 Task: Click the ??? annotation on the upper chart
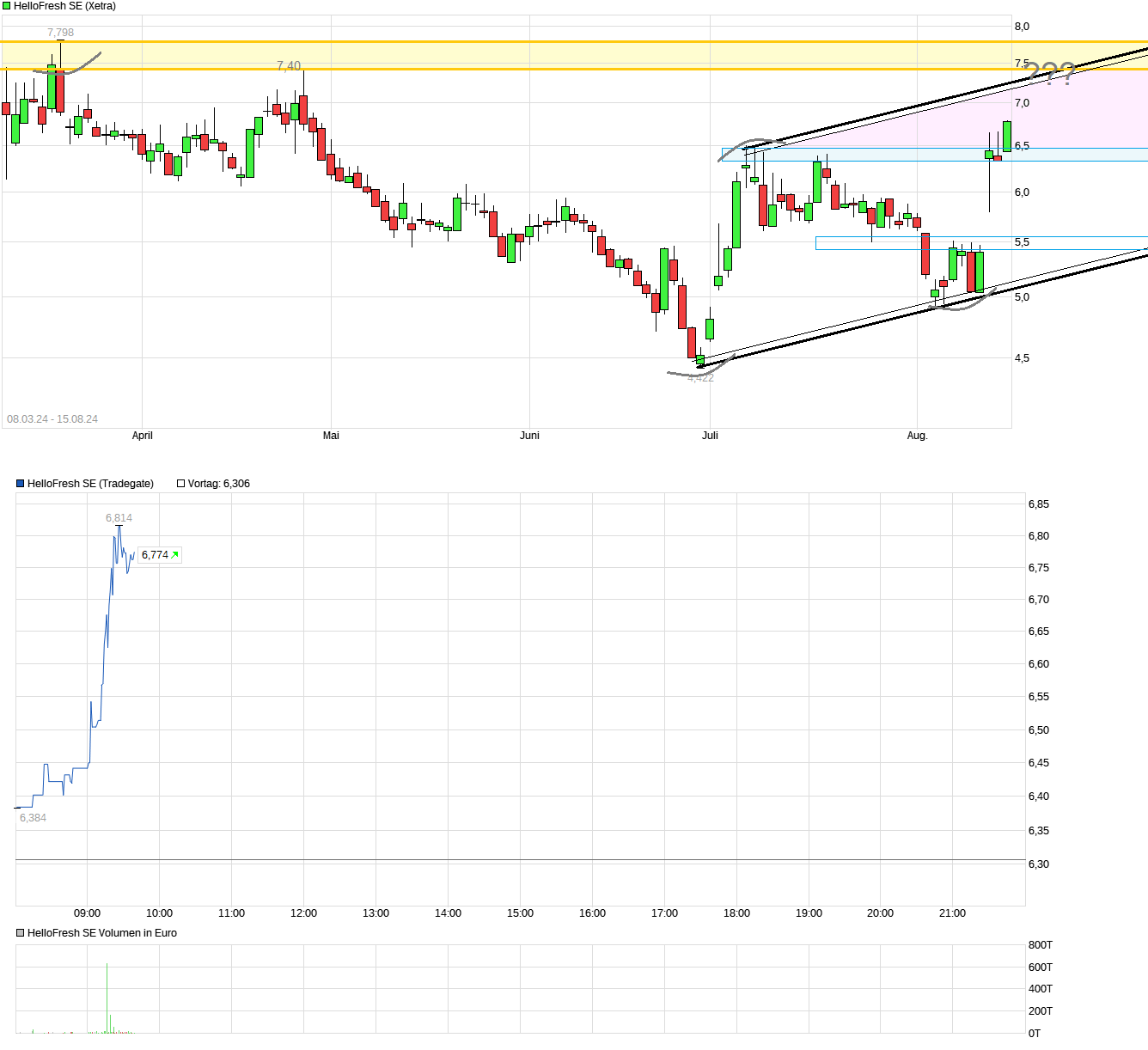1050,74
